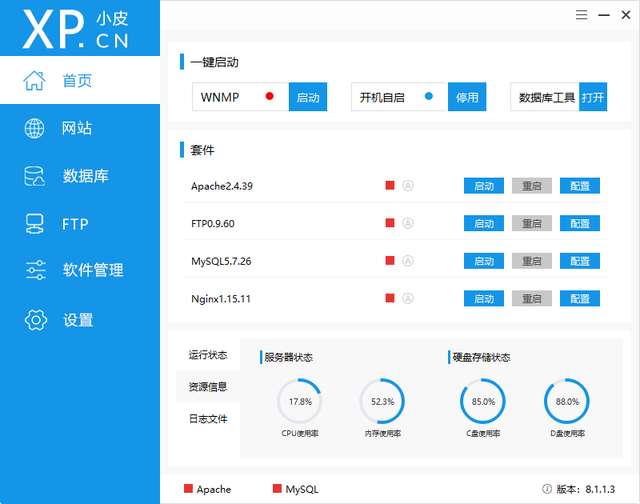
Task: Click the sliders icon for 软件管理
Action: (36, 270)
